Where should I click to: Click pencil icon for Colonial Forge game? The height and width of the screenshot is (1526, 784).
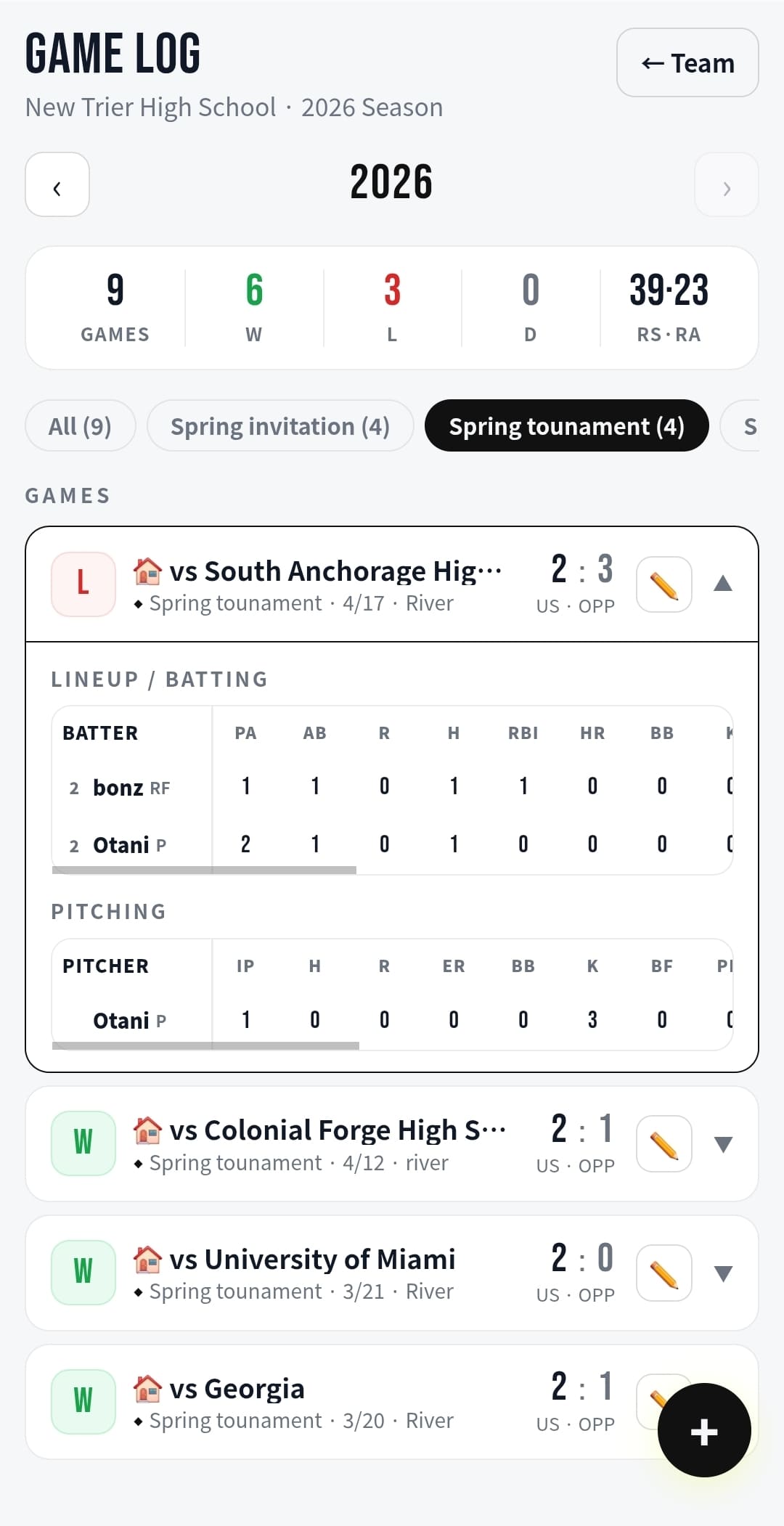tap(663, 1143)
